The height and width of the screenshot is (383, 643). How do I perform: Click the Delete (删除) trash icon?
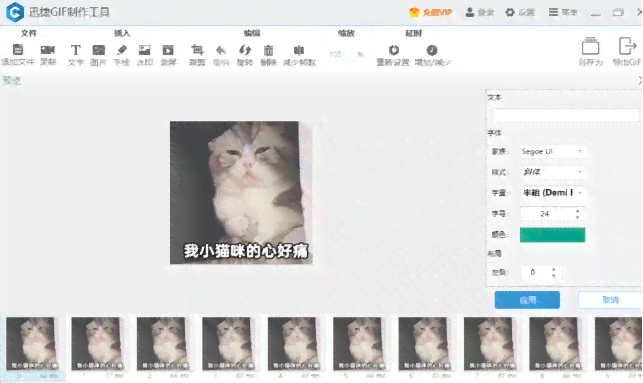[268, 50]
